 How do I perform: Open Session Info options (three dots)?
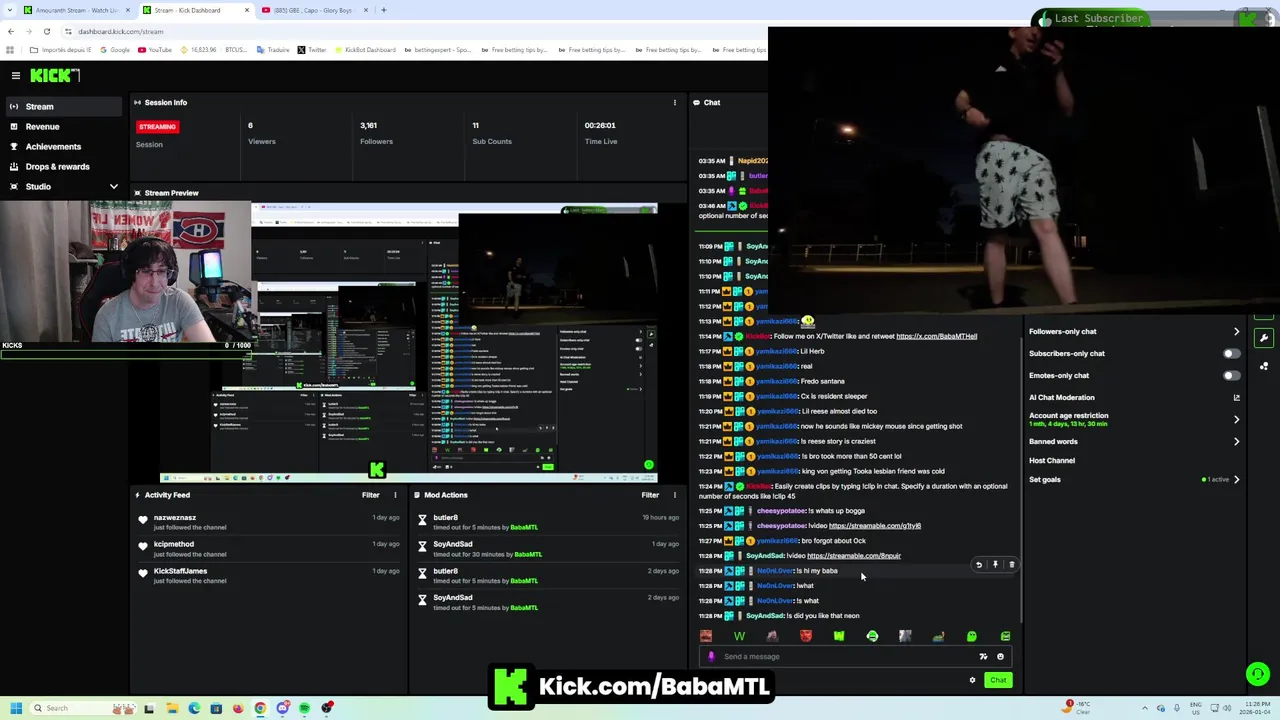675,102
